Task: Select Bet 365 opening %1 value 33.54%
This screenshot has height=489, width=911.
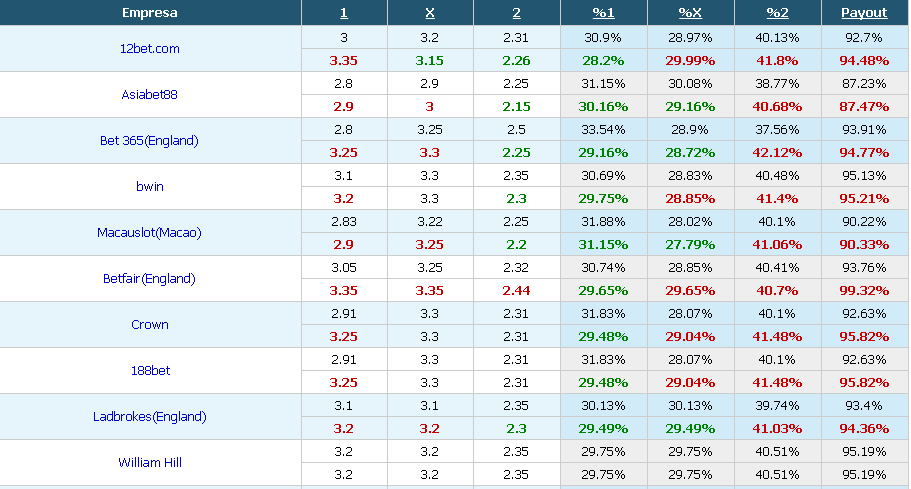Action: pyautogui.click(x=603, y=130)
